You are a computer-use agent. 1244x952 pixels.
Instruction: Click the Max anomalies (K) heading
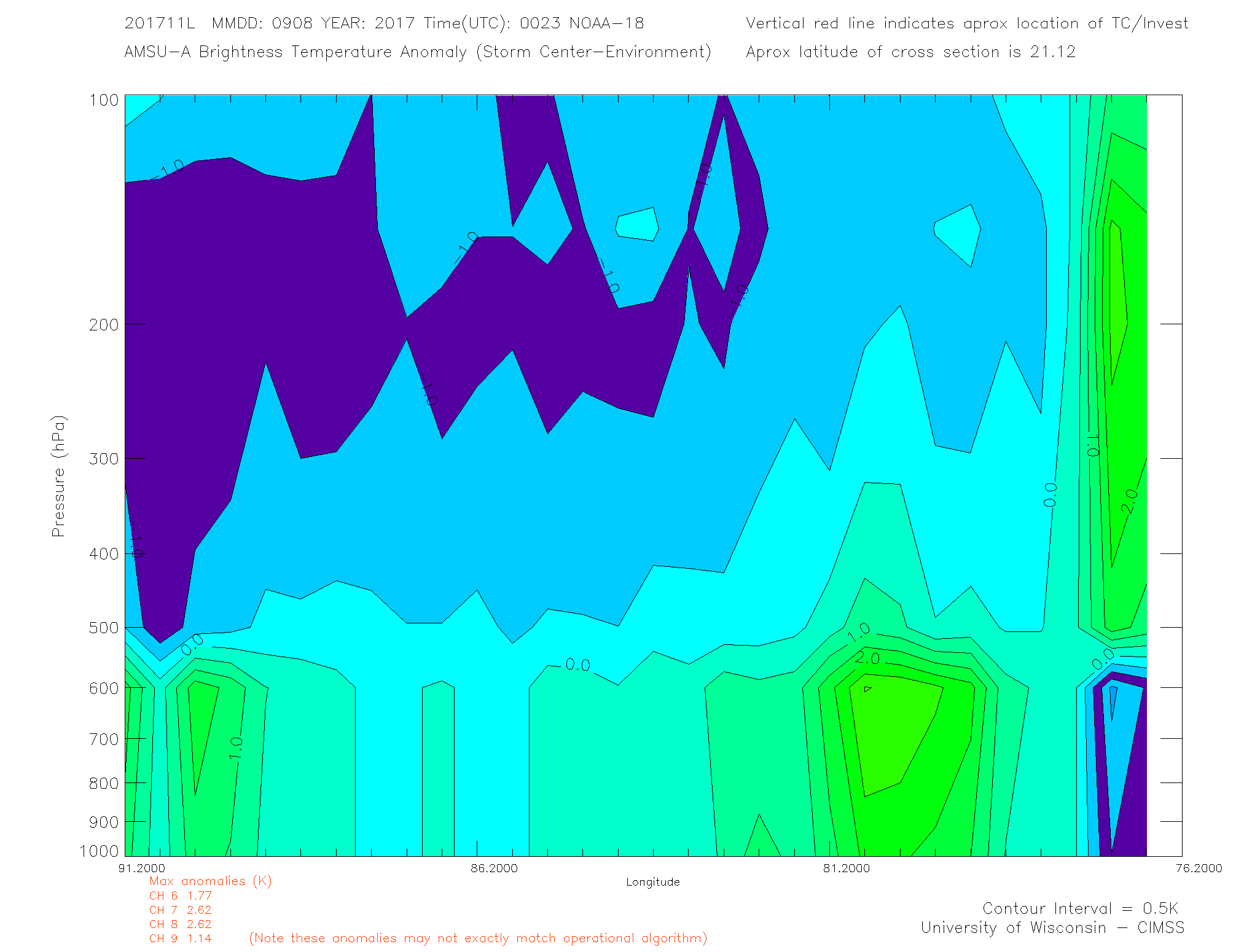[x=210, y=881]
